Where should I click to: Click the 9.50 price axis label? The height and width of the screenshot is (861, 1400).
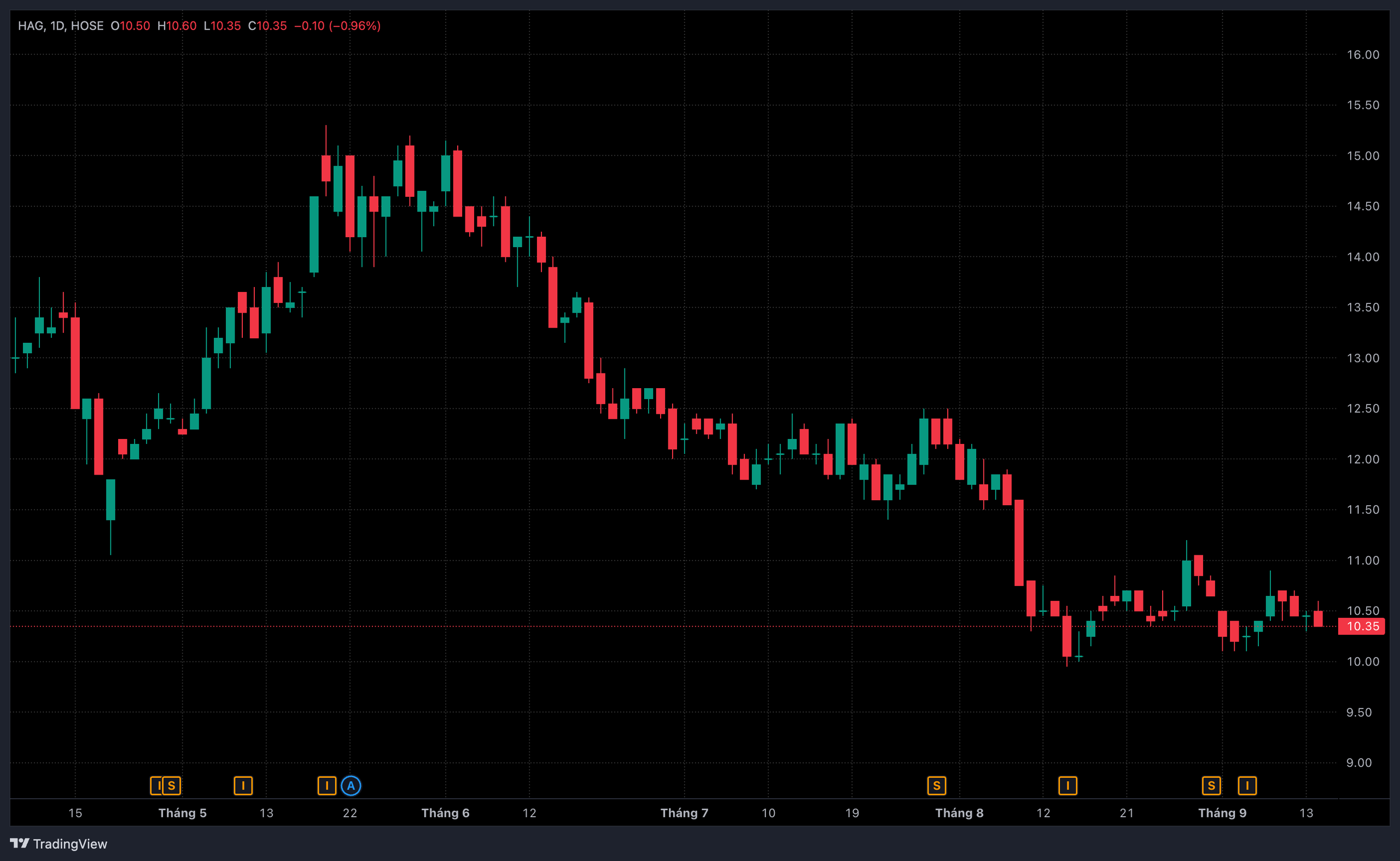(x=1359, y=712)
